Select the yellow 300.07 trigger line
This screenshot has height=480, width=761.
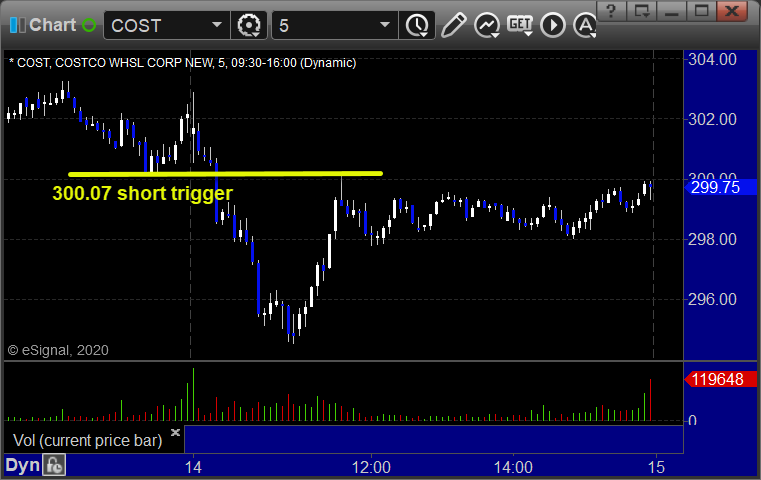pos(226,173)
